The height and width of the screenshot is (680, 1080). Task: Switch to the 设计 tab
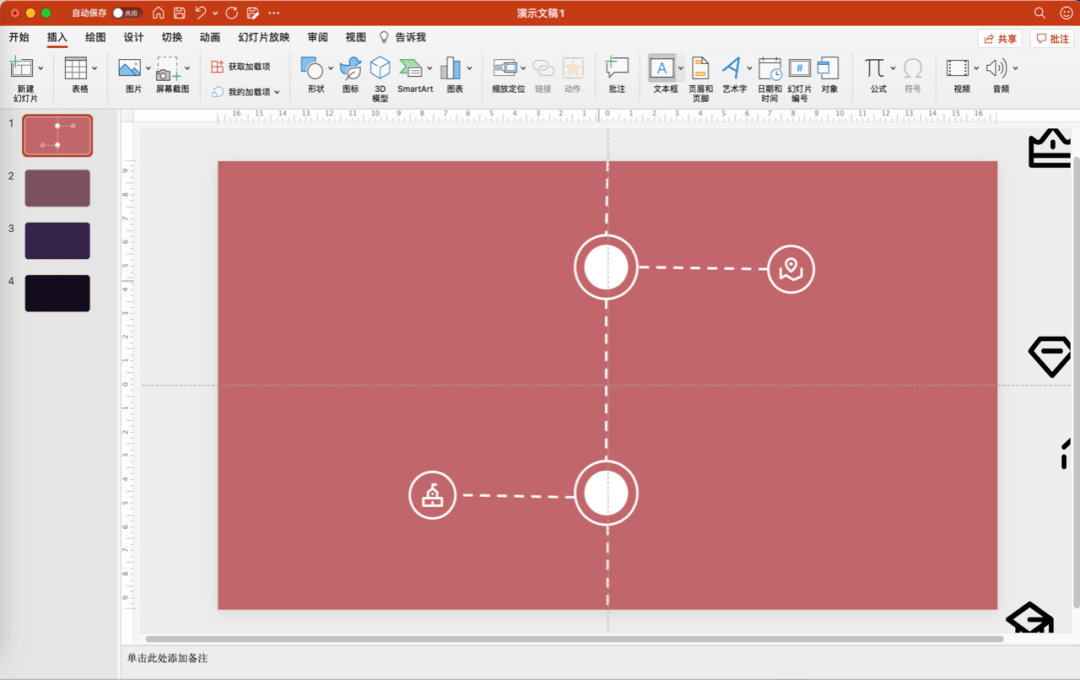tap(133, 38)
